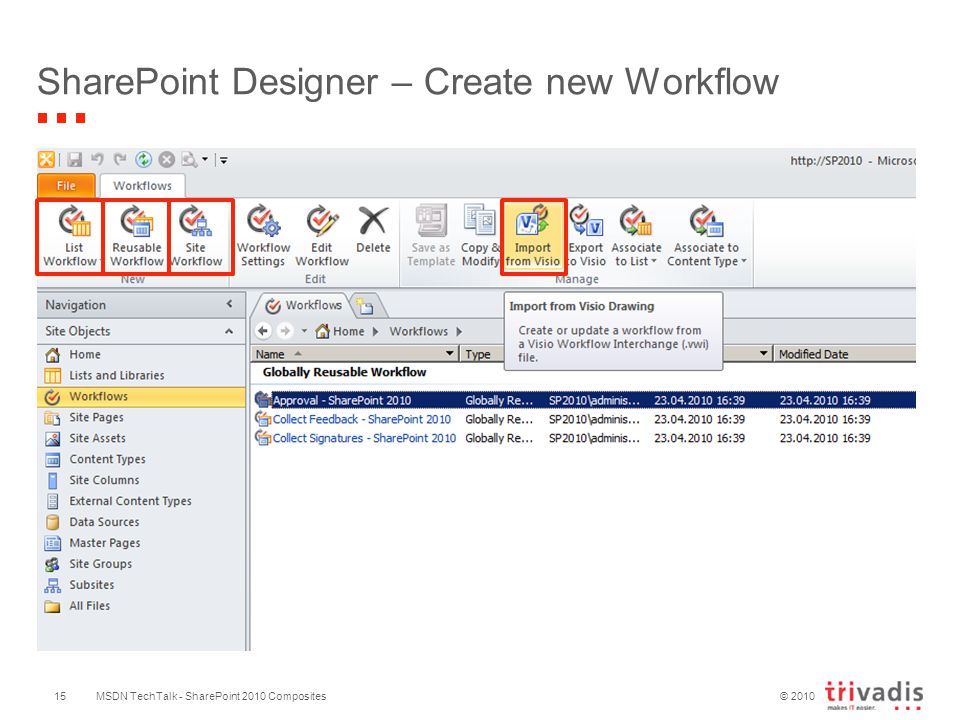Click the Delete X icon

pyautogui.click(x=373, y=221)
